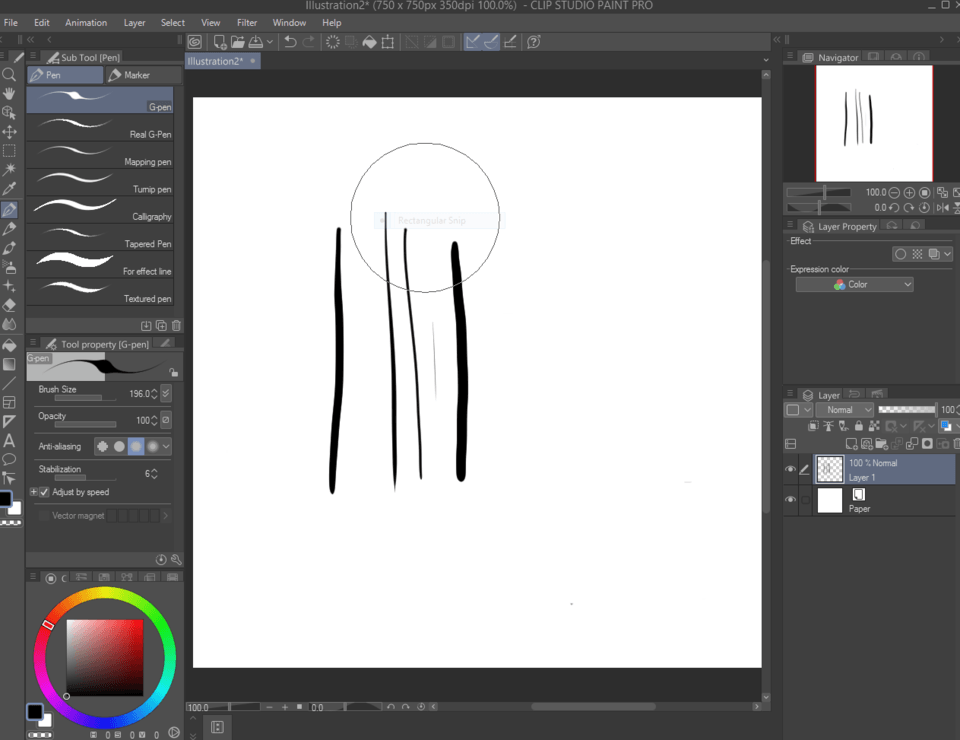Open the Expression color dropdown

point(855,284)
